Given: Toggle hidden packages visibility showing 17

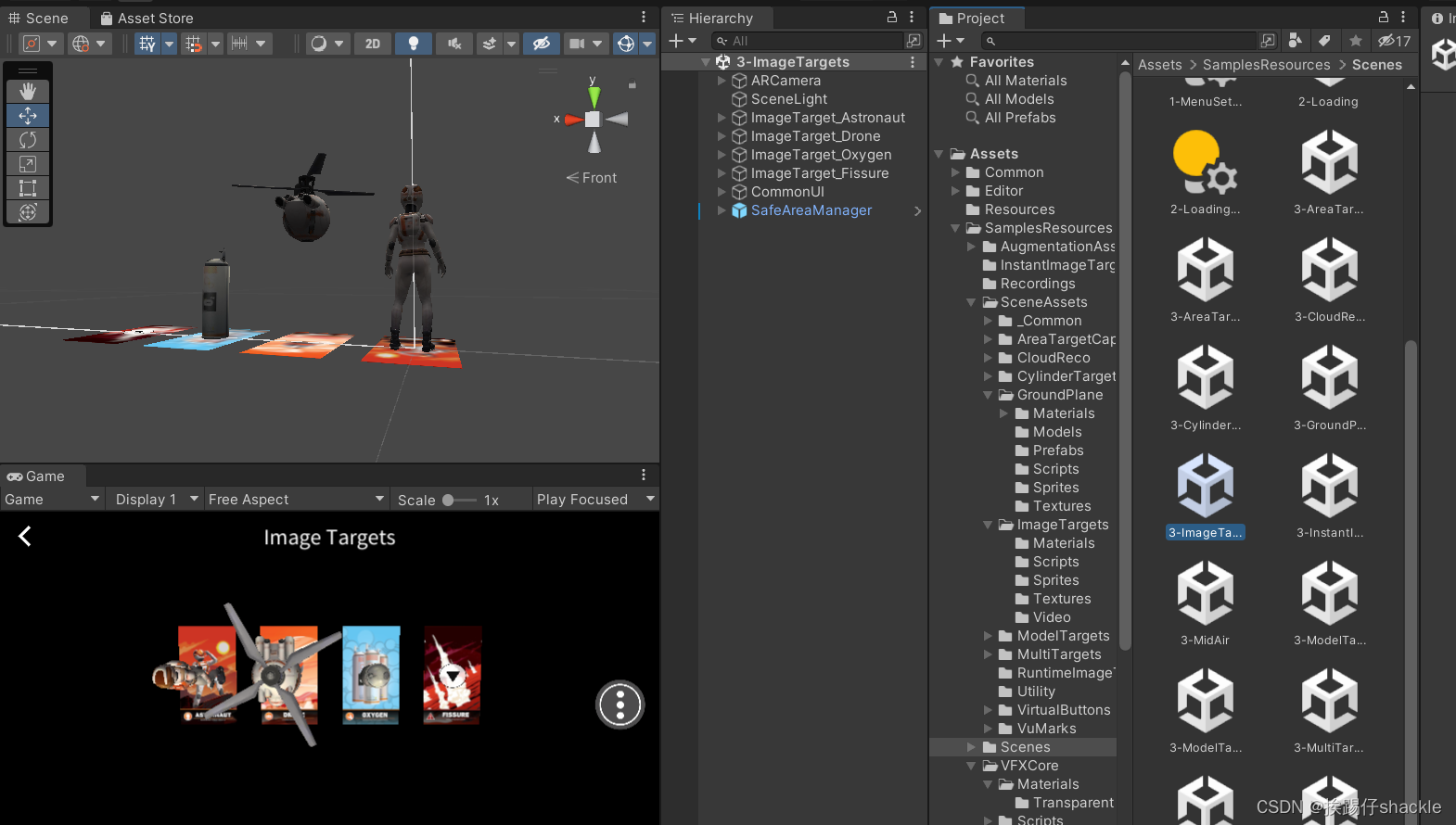Looking at the screenshot, I should pyautogui.click(x=1394, y=41).
